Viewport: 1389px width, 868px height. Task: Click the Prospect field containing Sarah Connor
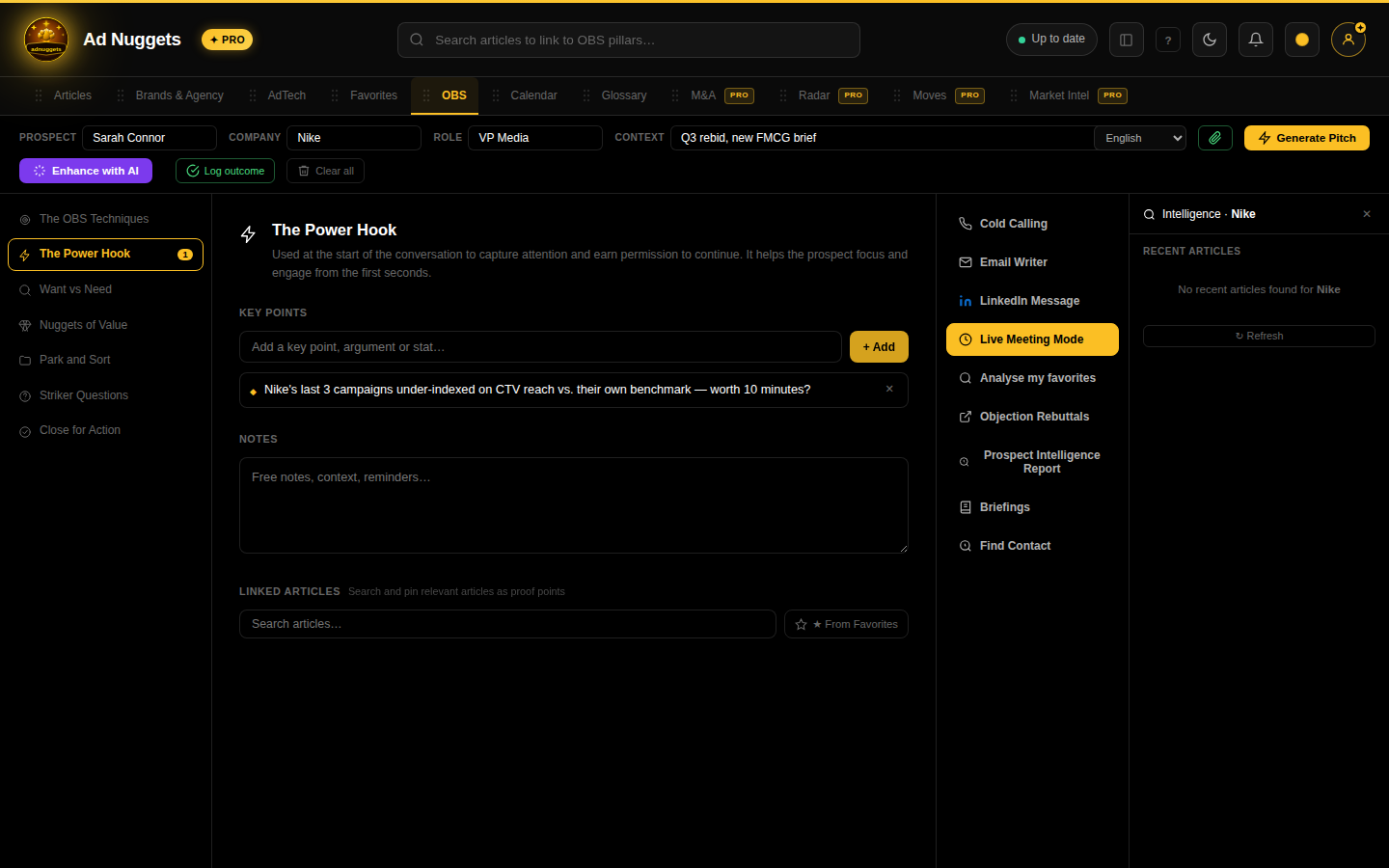(x=150, y=138)
